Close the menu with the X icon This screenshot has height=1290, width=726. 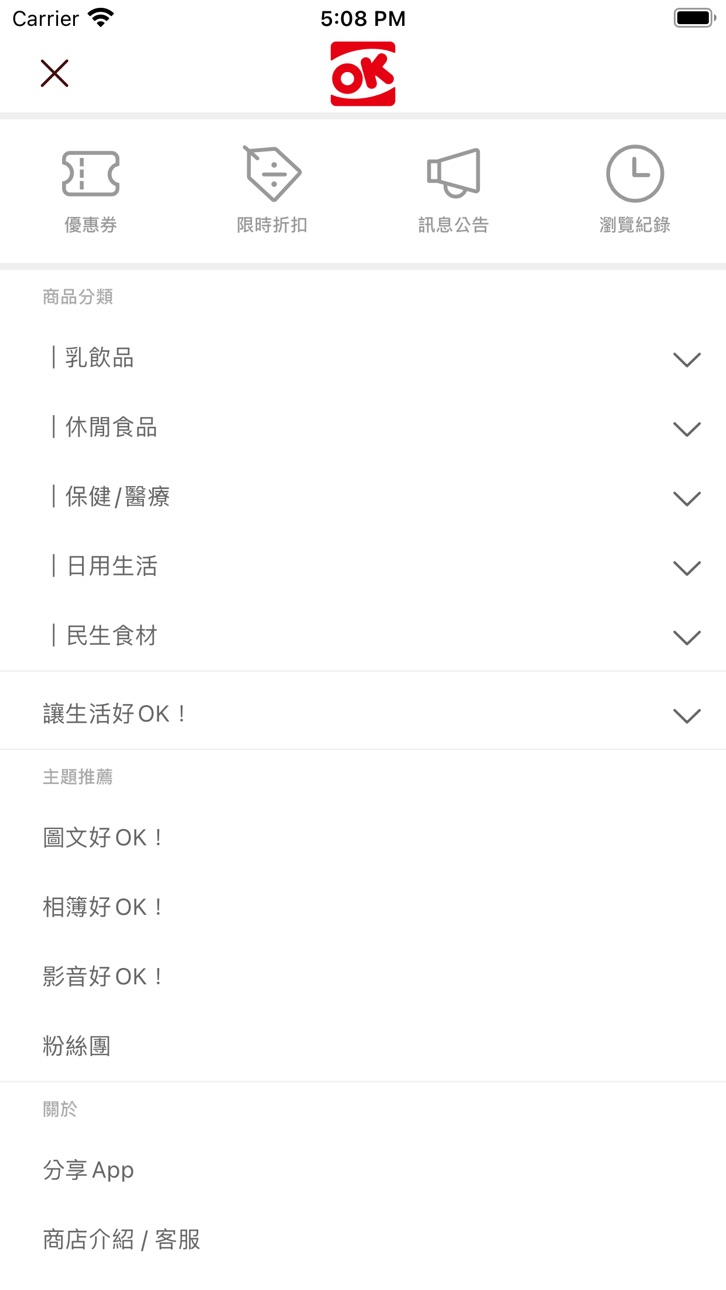pyautogui.click(x=54, y=73)
